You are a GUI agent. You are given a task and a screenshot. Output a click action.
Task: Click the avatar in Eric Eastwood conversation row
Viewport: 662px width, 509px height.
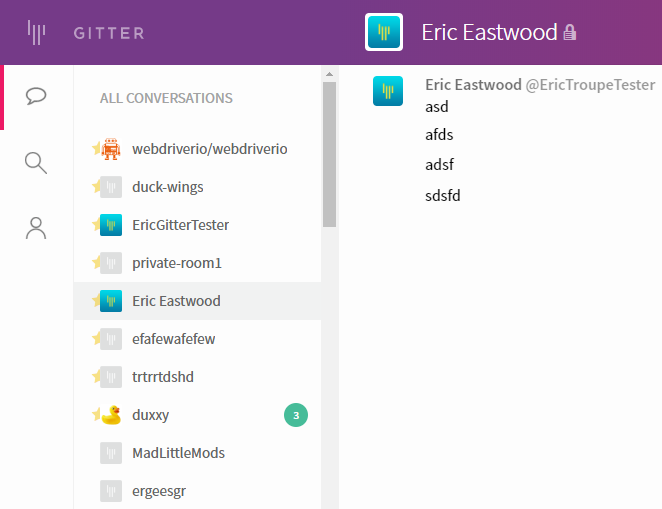(x=111, y=301)
